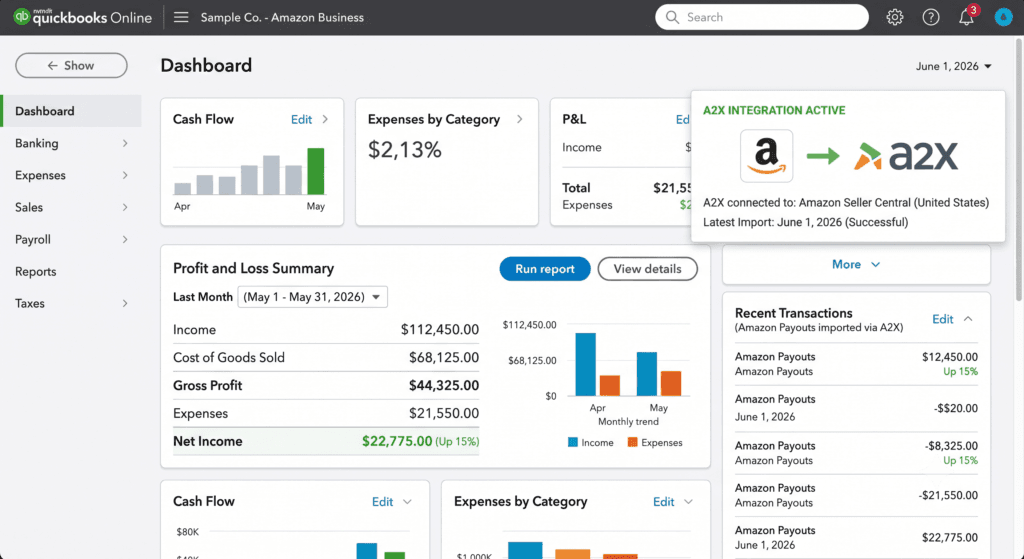Screen dimensions: 1024x559
Task: Click Edit on bottom Cash Flow card
Action: pyautogui.click(x=382, y=502)
